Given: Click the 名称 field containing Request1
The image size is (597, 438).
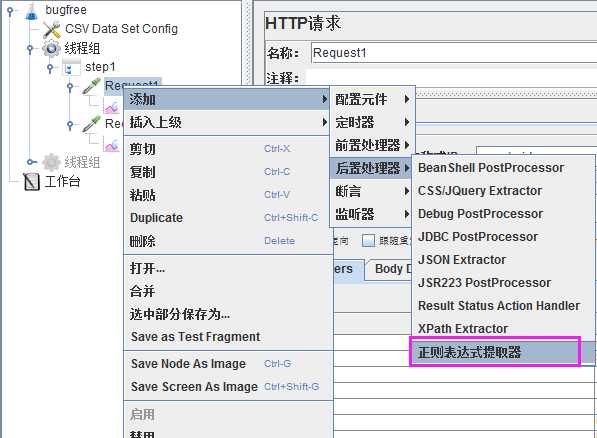Looking at the screenshot, I should 454,53.
